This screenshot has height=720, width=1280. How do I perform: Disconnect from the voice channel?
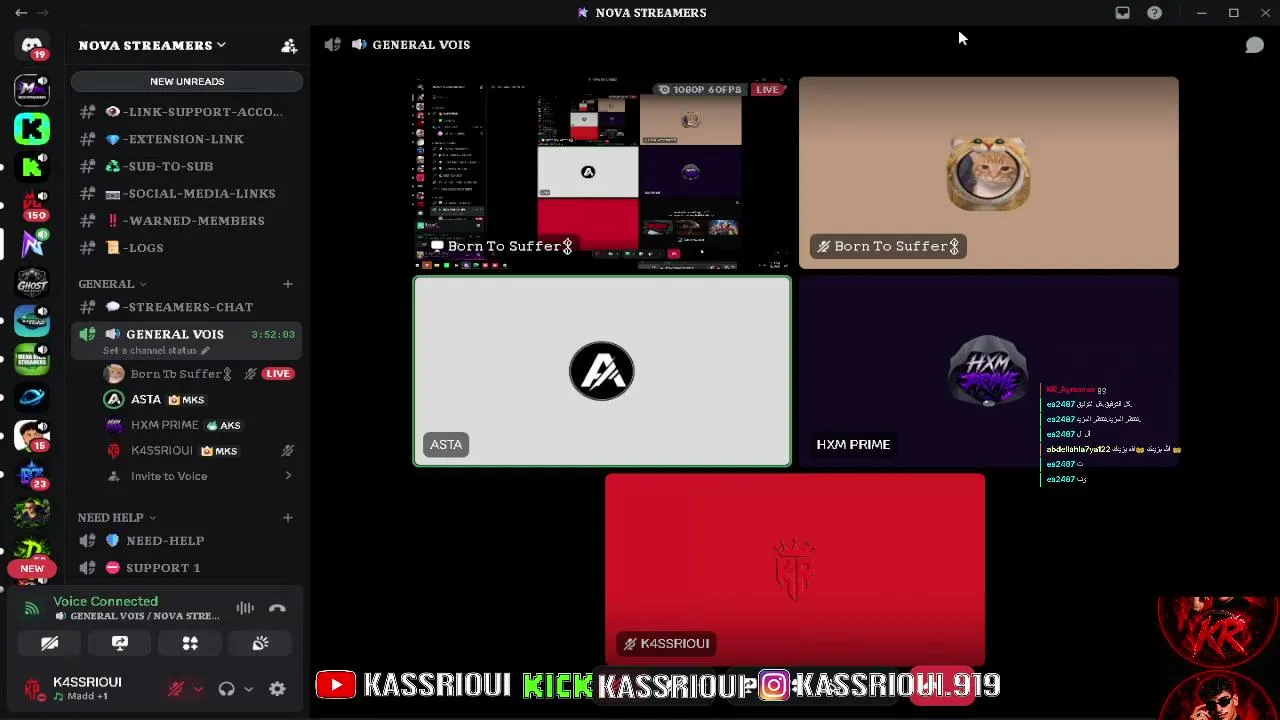point(277,608)
